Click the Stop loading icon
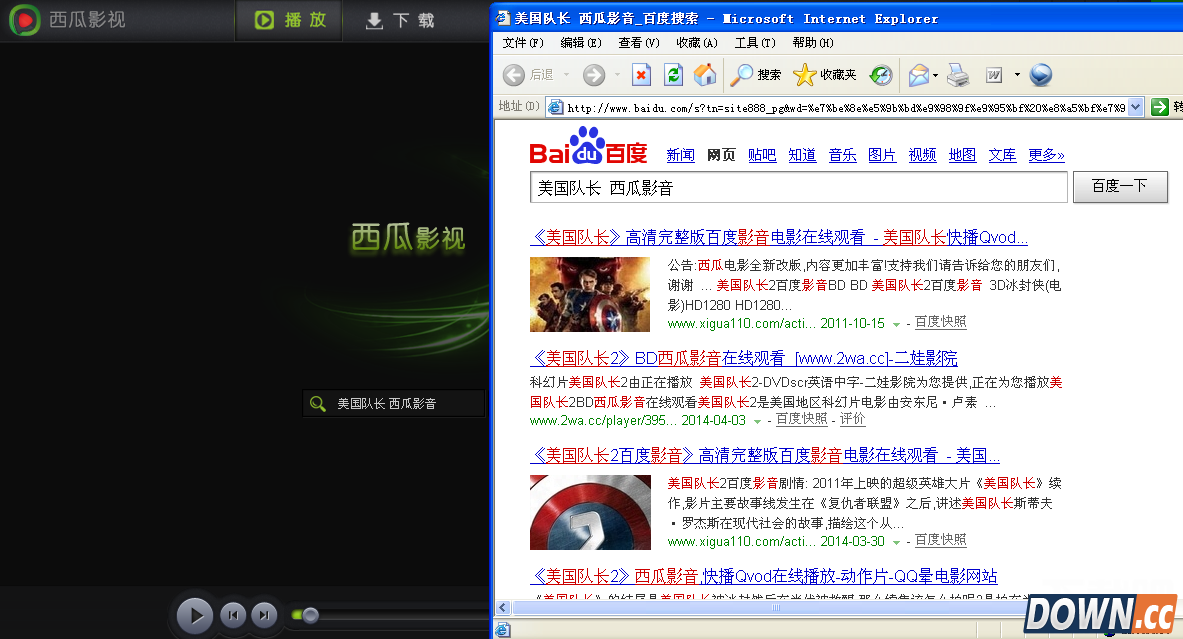The width and height of the screenshot is (1183, 639). [640, 75]
